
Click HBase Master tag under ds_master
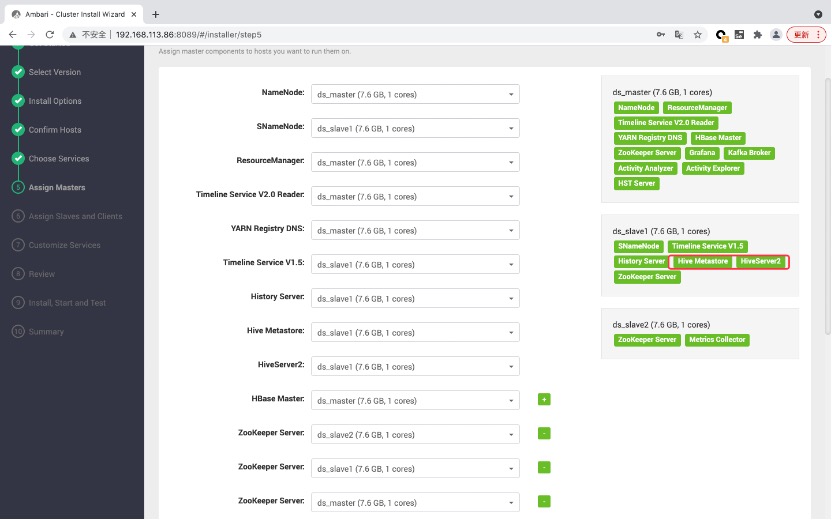[x=717, y=138]
